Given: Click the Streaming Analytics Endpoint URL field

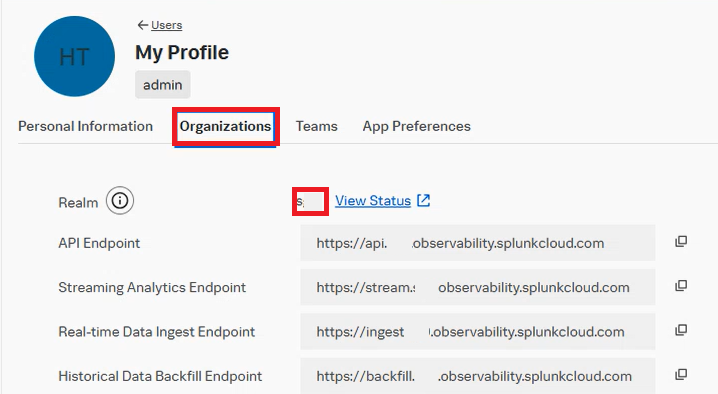Looking at the screenshot, I should click(478, 287).
